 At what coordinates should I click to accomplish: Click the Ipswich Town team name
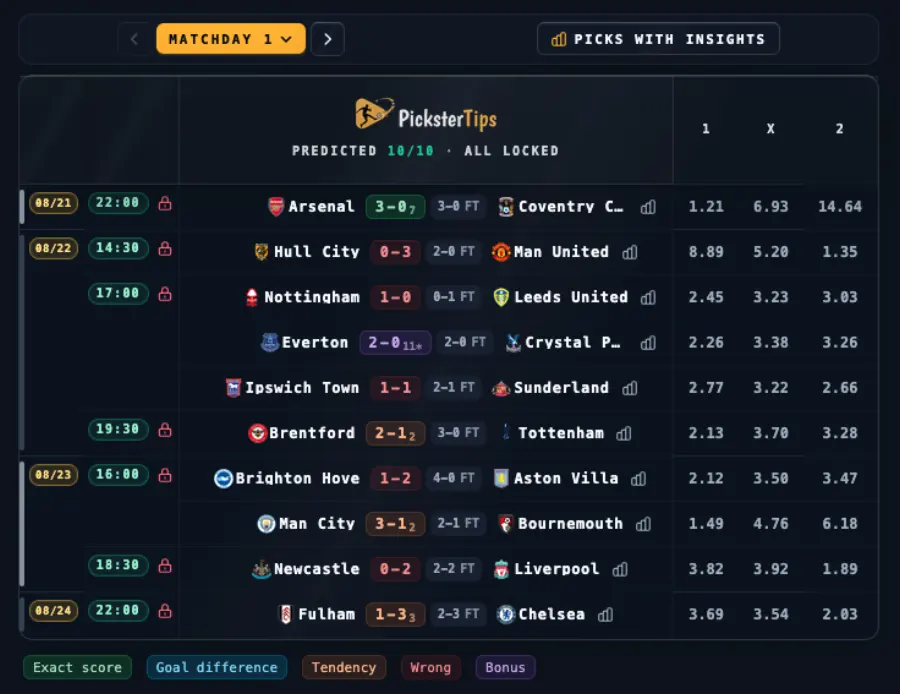tap(302, 388)
